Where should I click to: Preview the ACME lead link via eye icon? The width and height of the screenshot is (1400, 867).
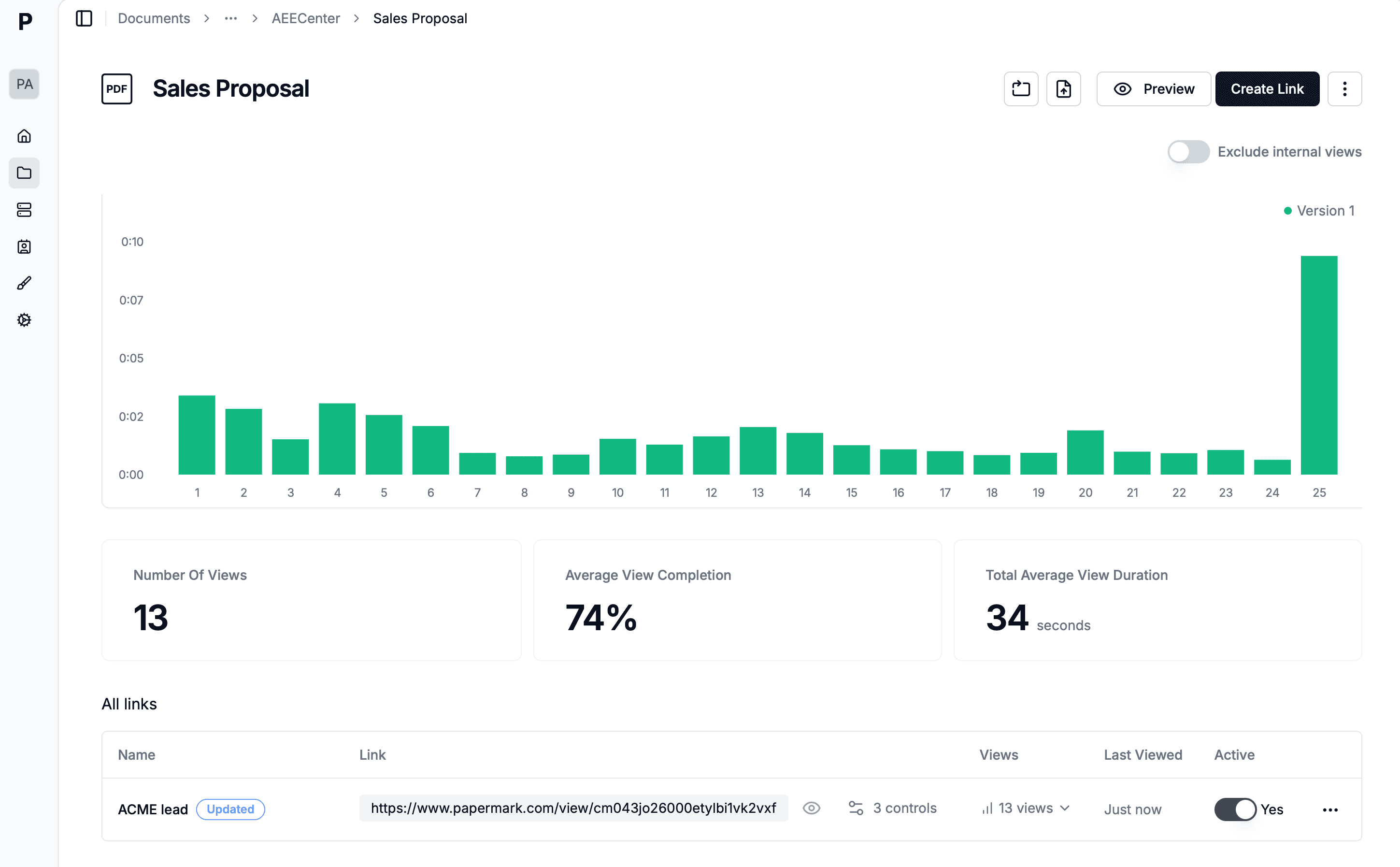(812, 808)
